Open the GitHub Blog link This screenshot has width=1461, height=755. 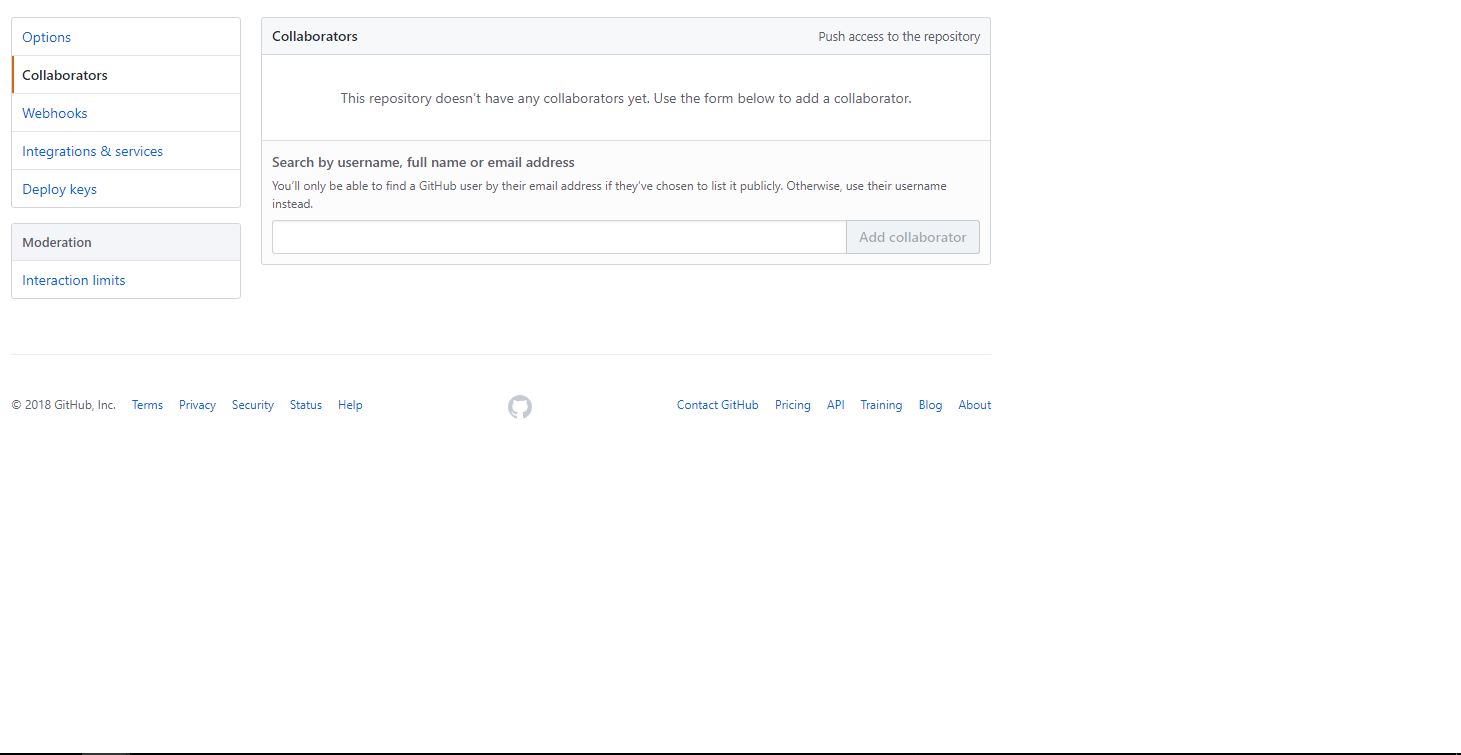click(930, 405)
